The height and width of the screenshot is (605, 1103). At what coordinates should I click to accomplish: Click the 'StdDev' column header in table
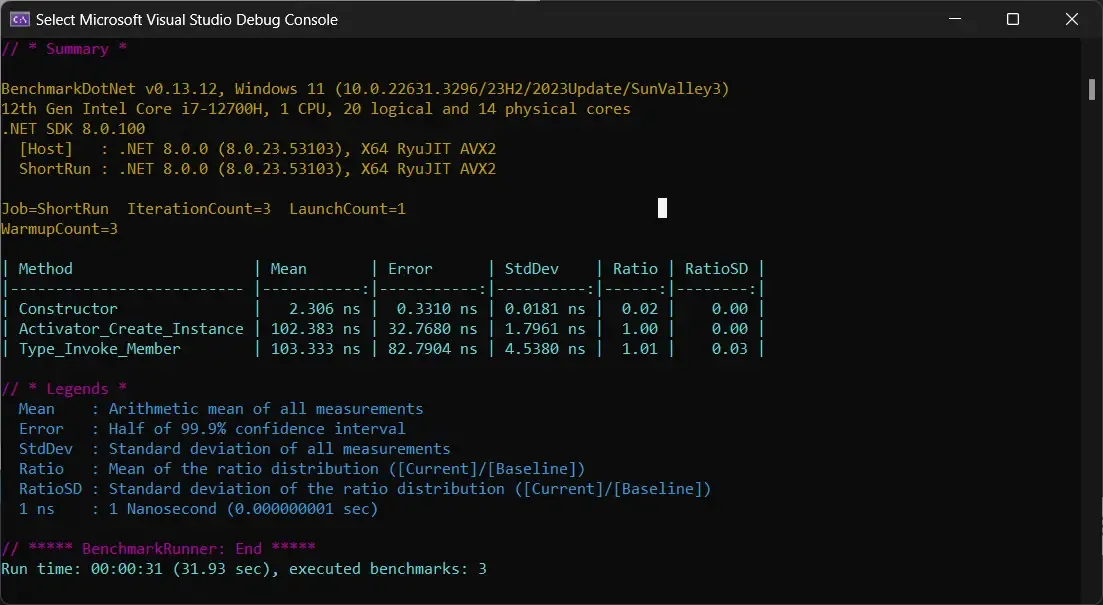[x=532, y=269]
